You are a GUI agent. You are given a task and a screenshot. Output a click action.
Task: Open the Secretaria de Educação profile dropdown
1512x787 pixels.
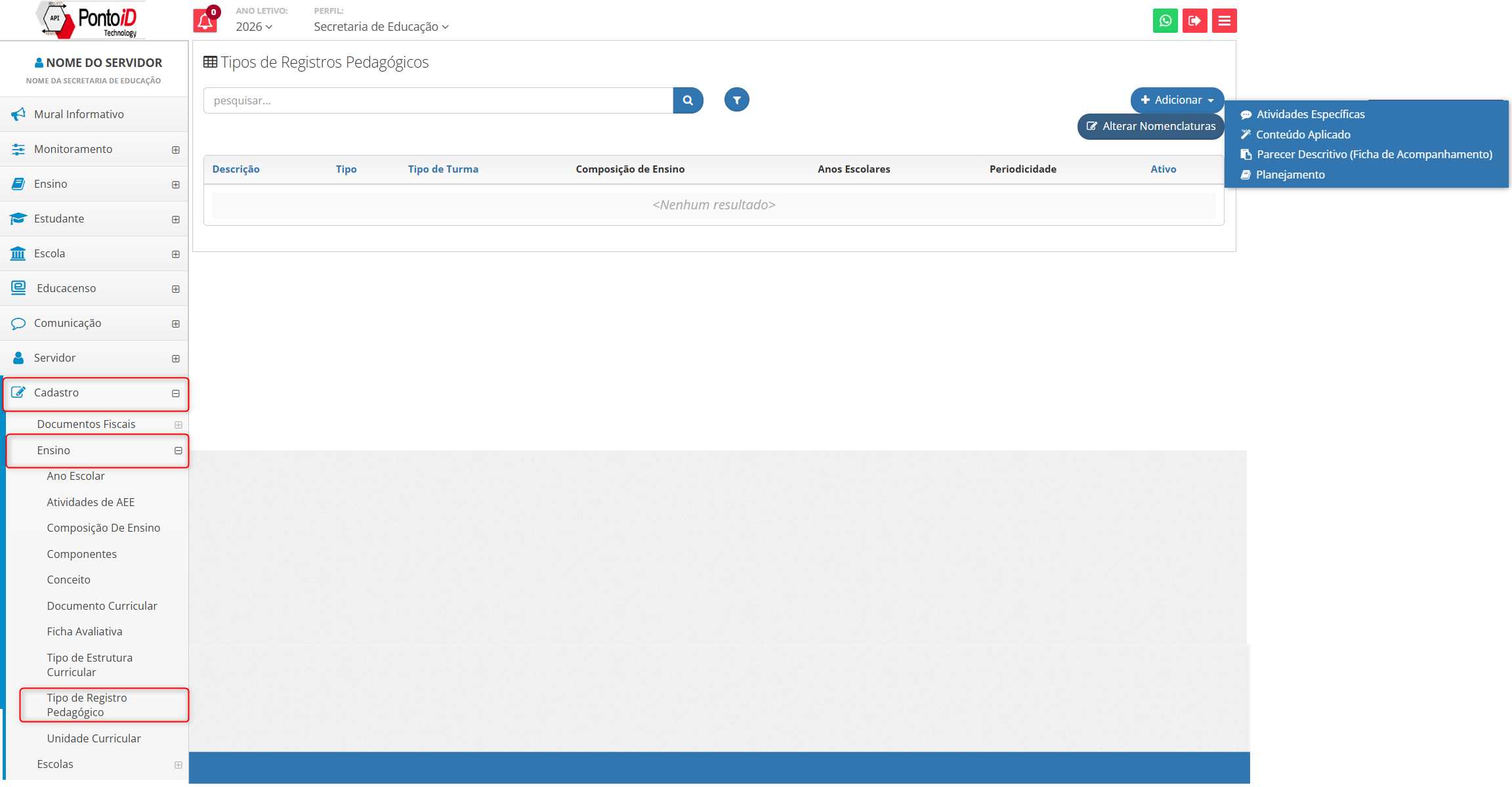coord(381,27)
